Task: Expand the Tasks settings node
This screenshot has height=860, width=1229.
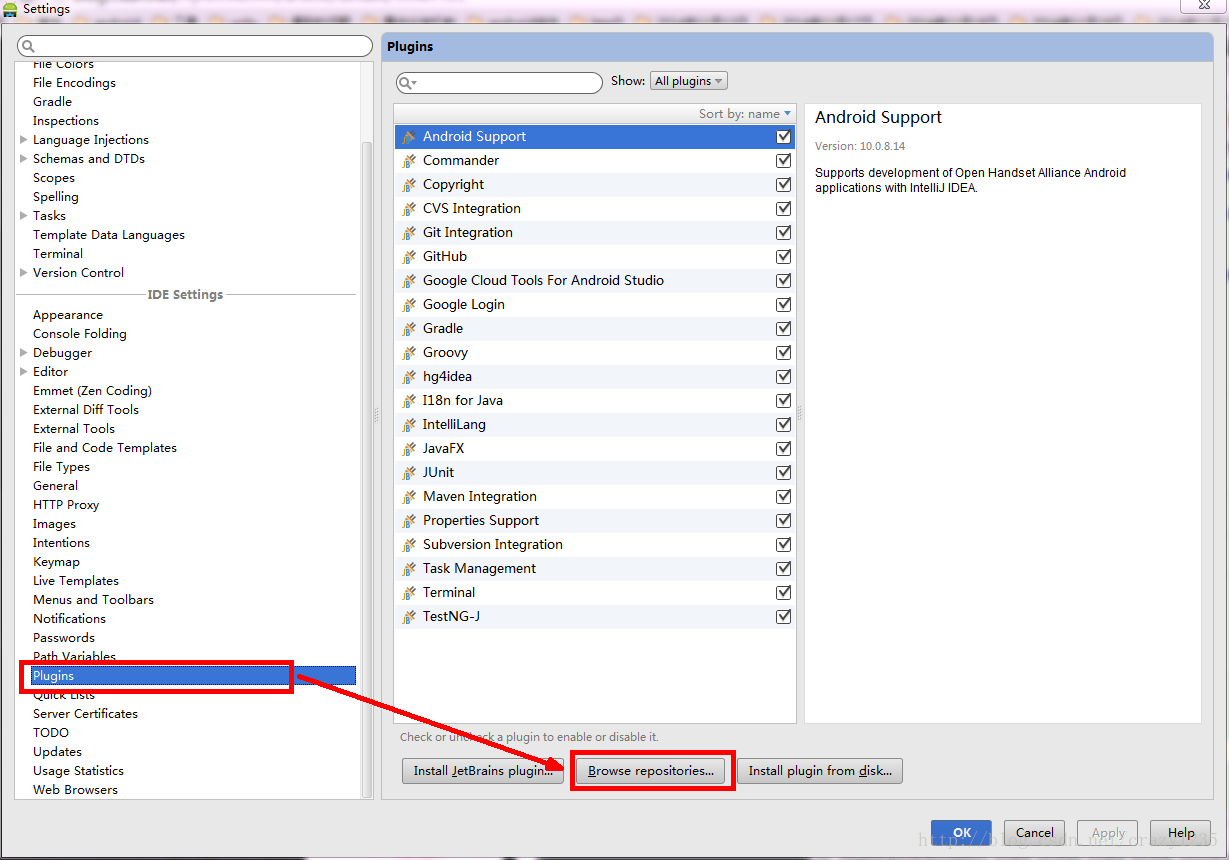Action: pyautogui.click(x=24, y=216)
